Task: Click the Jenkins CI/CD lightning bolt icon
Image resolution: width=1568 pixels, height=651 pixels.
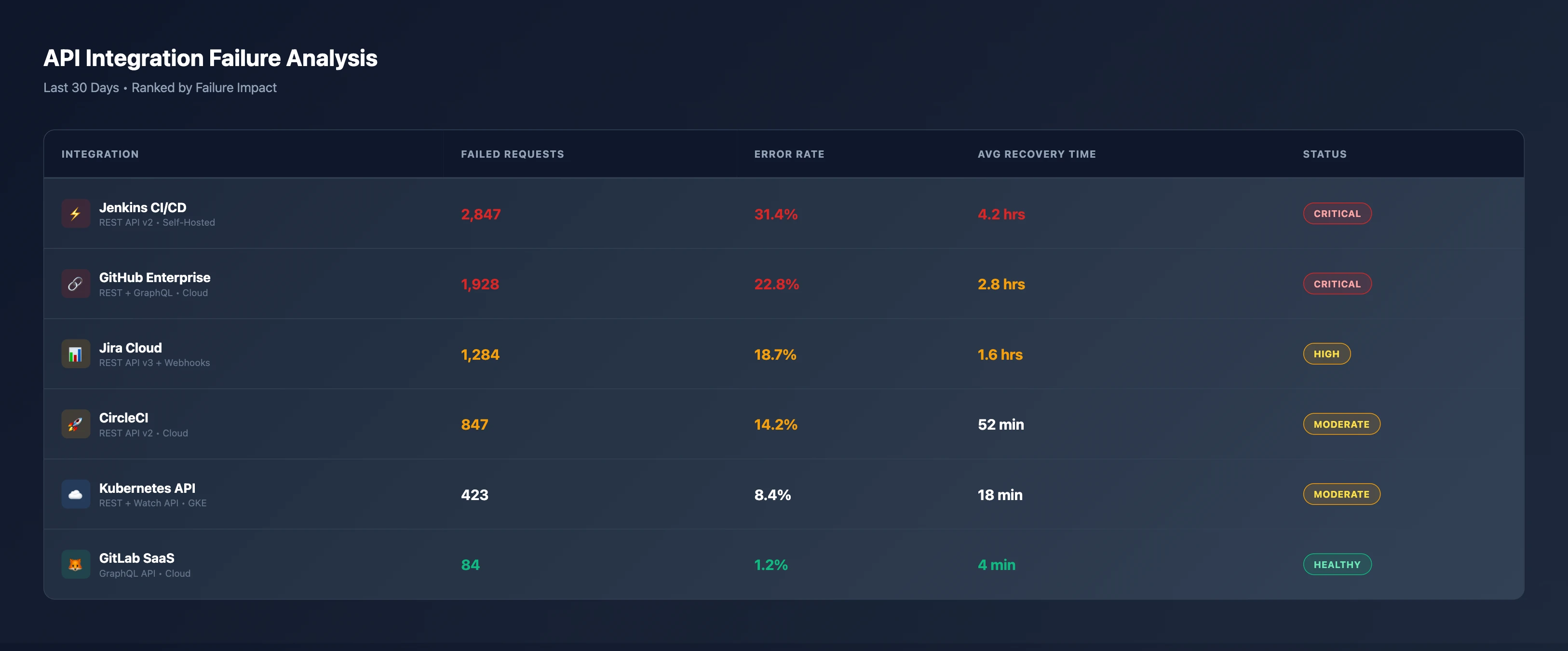Action: 76,214
